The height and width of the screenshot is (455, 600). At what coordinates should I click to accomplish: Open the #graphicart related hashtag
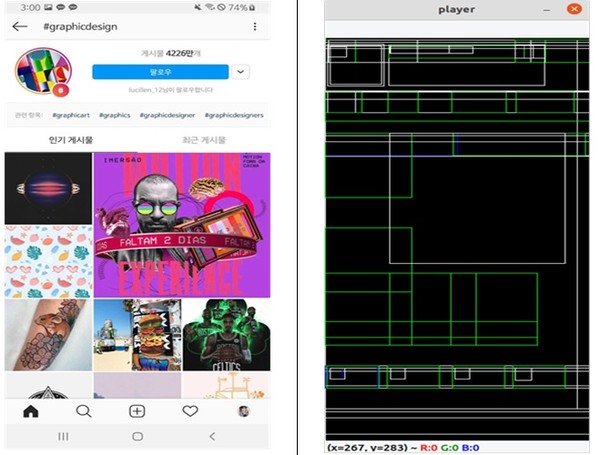tap(73, 115)
